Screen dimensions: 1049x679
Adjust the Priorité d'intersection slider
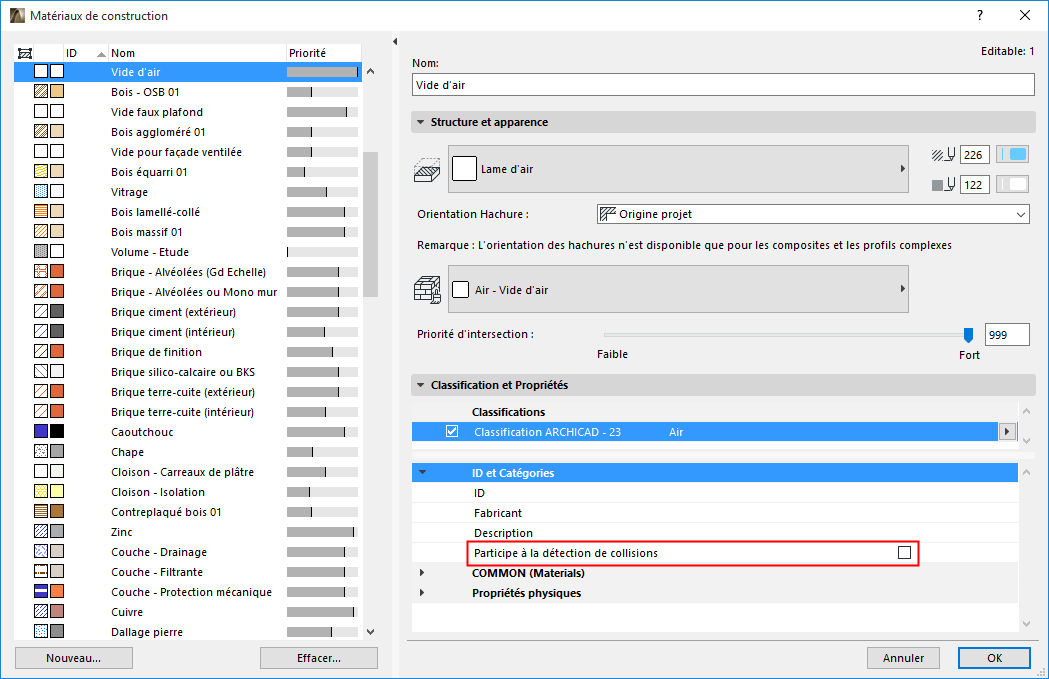pyautogui.click(x=967, y=334)
